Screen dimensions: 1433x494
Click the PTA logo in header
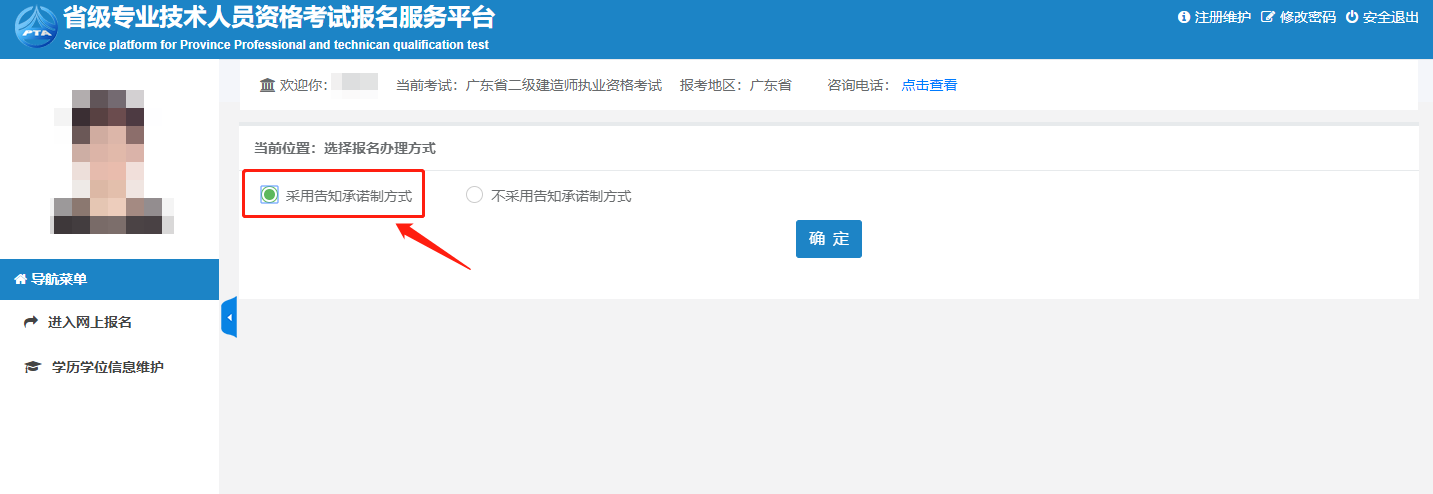[x=35, y=28]
